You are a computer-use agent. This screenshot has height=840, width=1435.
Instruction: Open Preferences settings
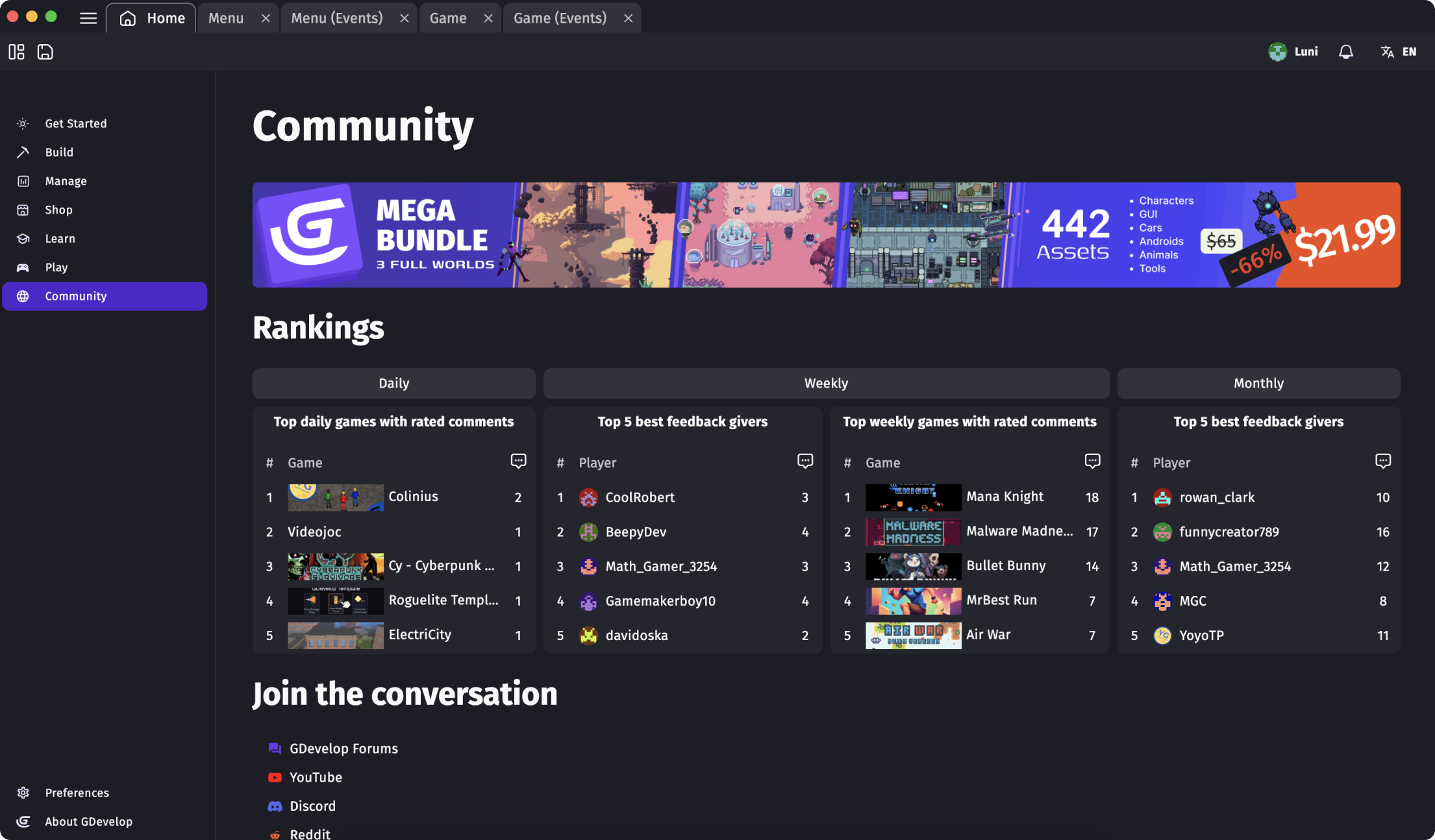[77, 792]
